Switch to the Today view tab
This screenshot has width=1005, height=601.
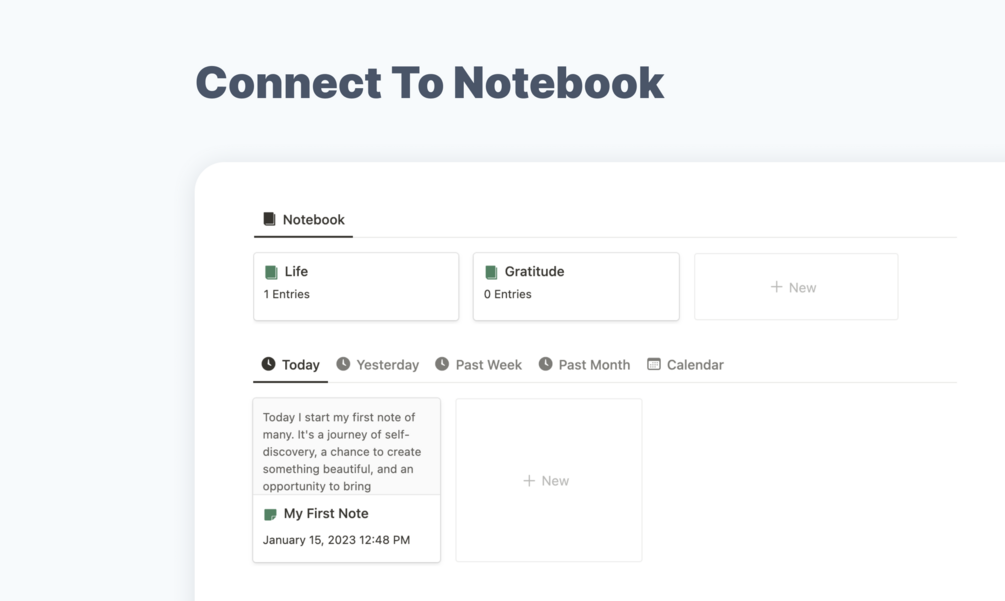click(300, 365)
